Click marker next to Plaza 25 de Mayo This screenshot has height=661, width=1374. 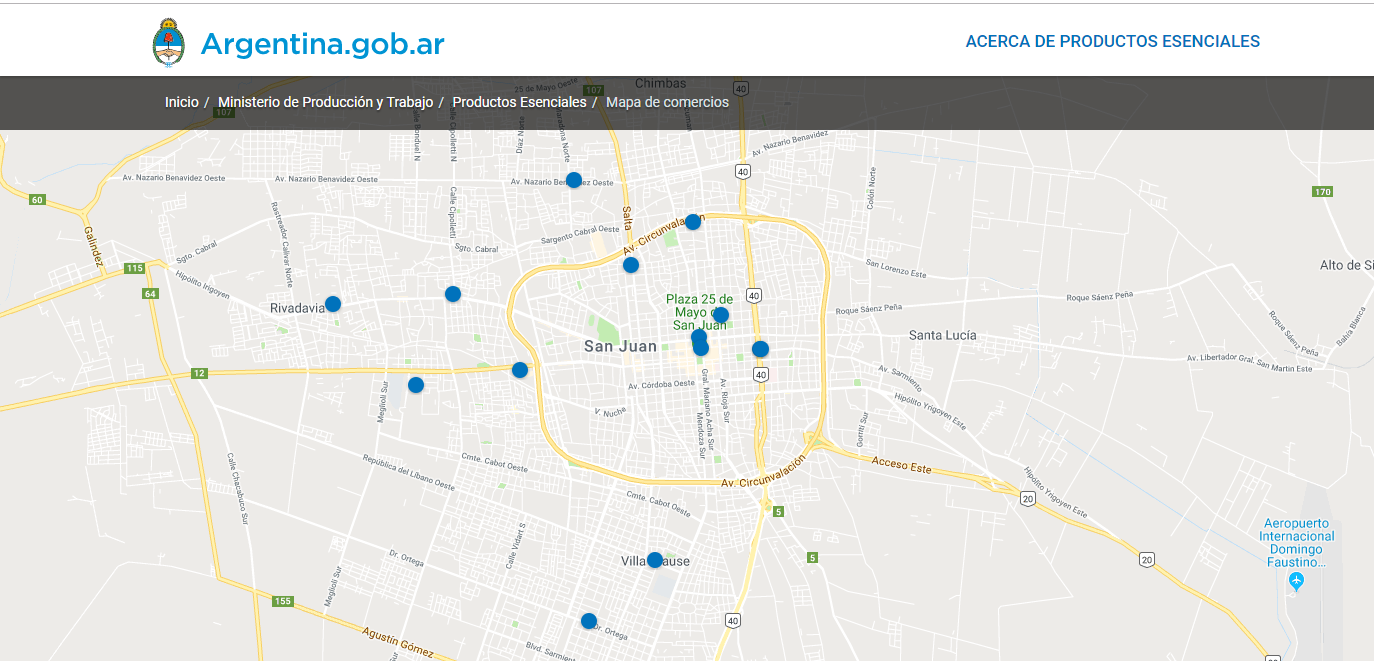[x=720, y=315]
